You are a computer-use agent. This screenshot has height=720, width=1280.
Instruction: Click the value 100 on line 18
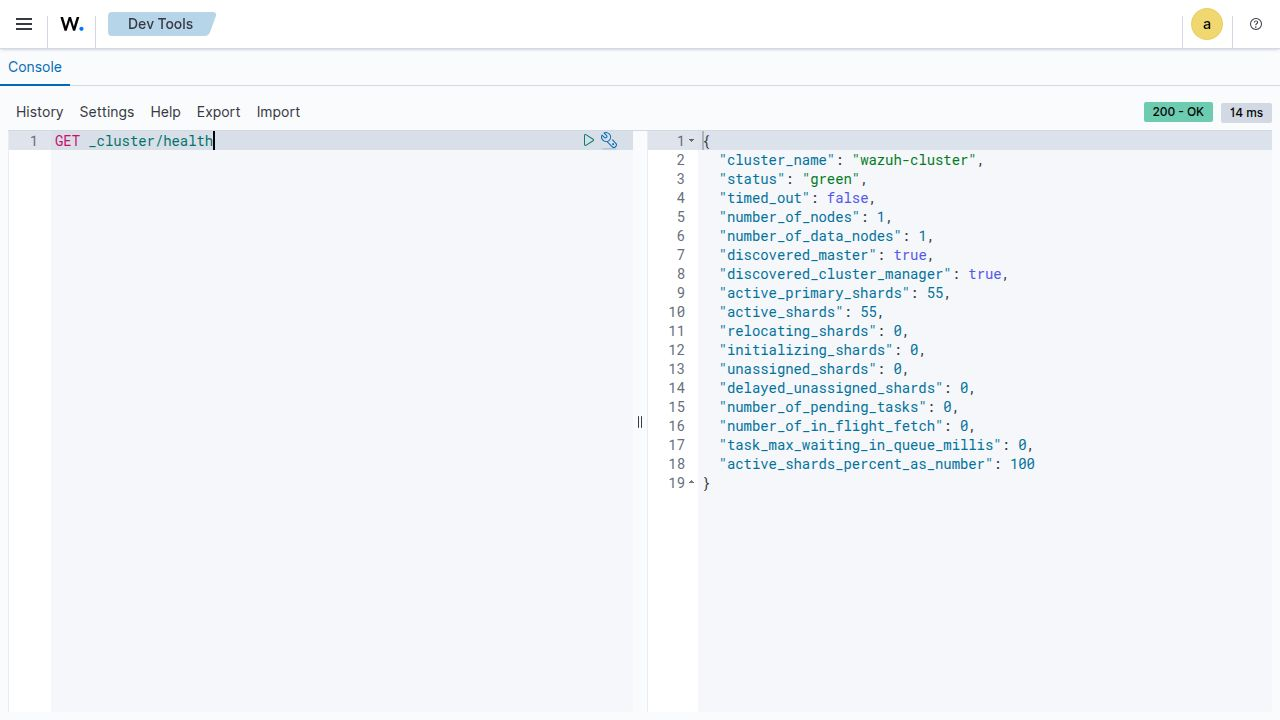(1023, 464)
